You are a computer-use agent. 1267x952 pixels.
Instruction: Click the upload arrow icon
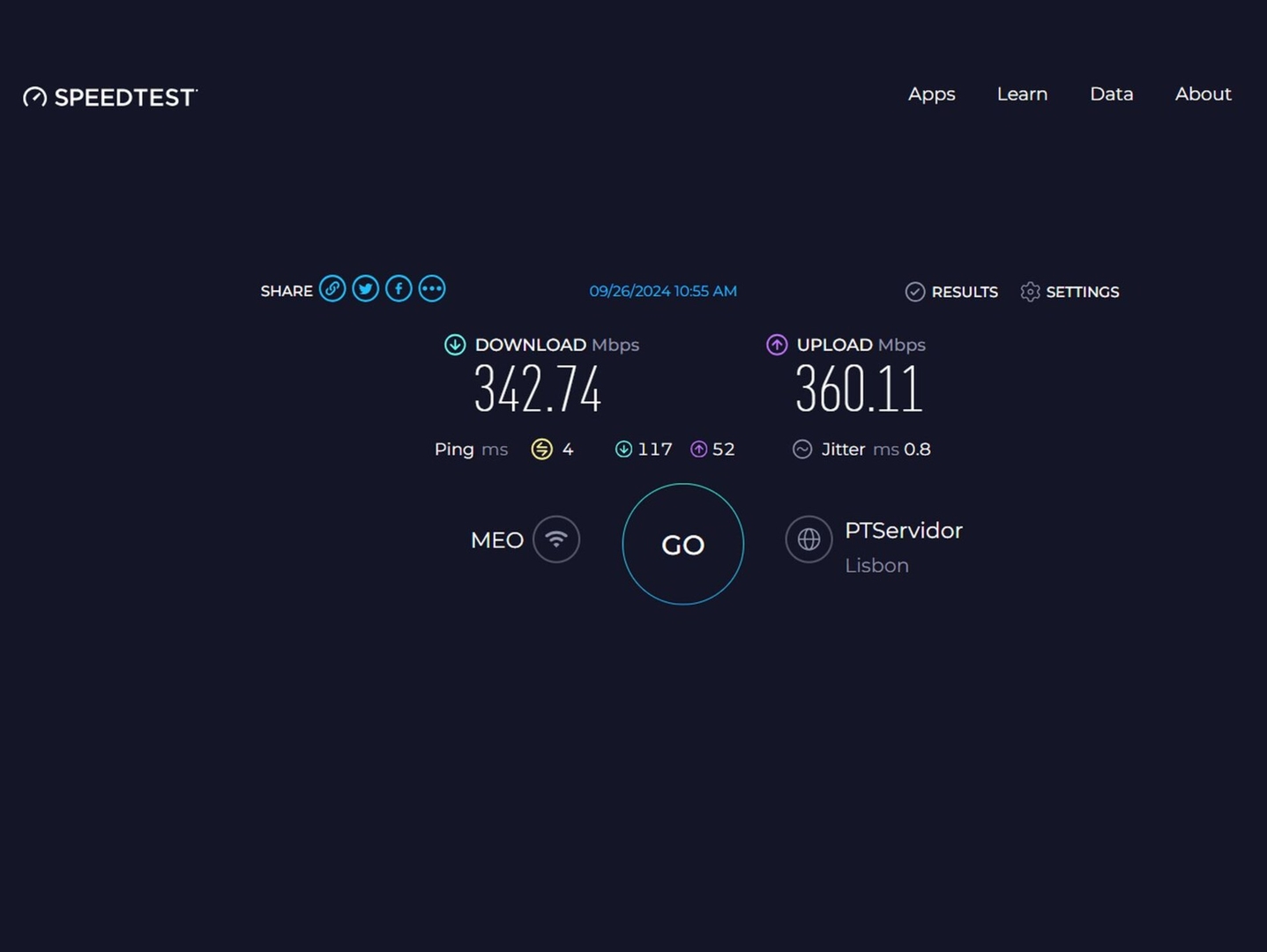[777, 345]
